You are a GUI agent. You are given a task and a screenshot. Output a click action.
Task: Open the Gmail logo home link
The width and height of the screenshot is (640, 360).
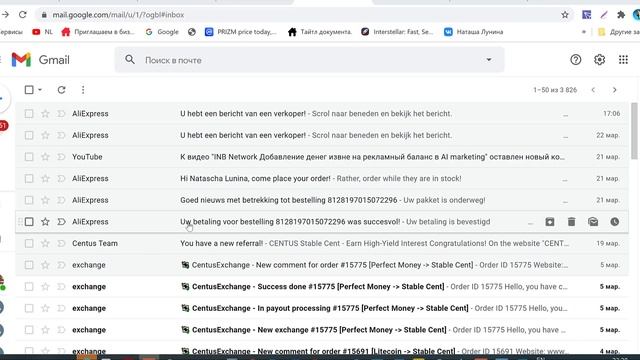point(40,60)
